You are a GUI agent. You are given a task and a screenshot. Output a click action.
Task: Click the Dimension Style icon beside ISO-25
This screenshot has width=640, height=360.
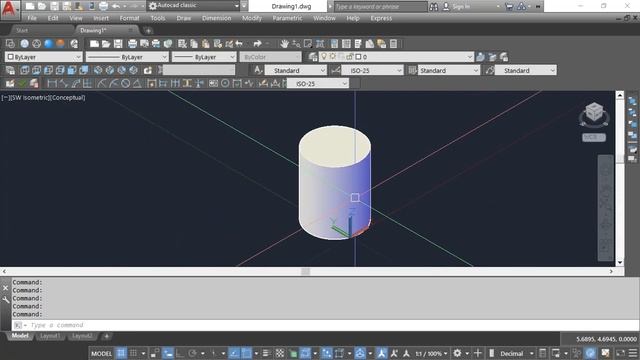pyautogui.click(x=336, y=70)
